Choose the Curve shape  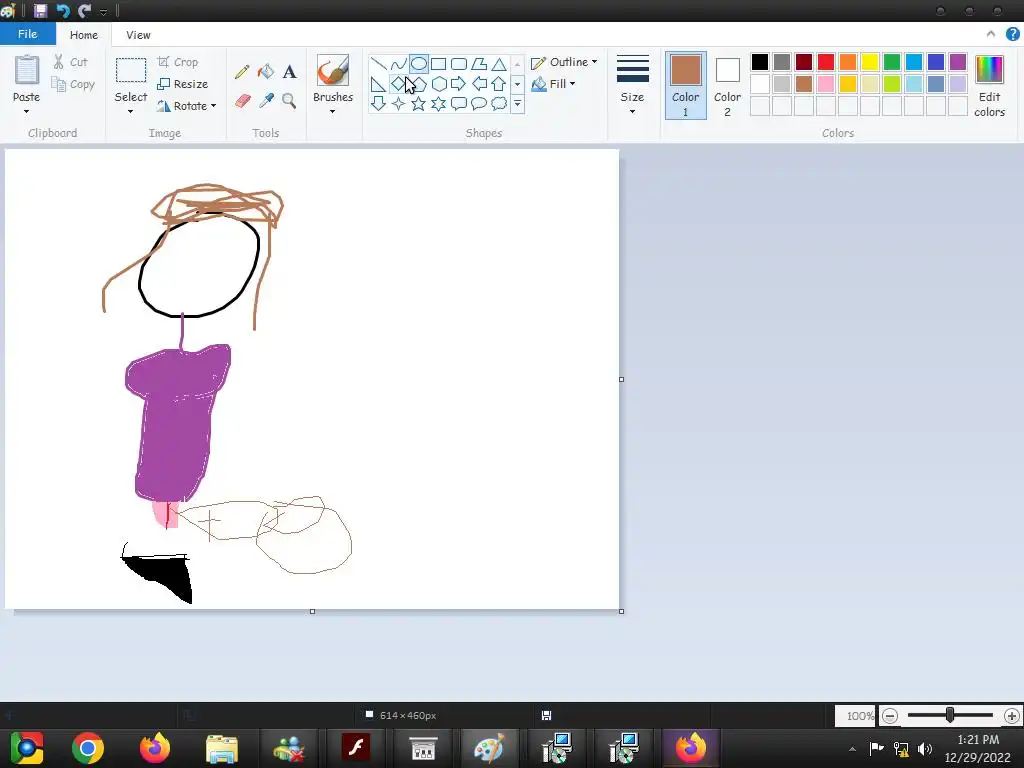pos(398,63)
